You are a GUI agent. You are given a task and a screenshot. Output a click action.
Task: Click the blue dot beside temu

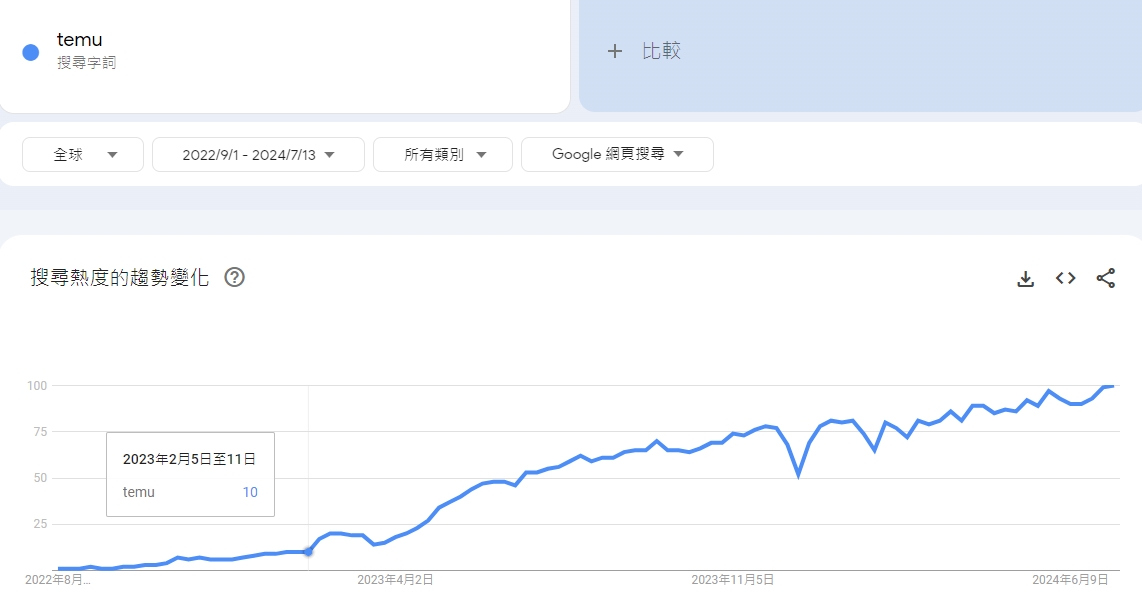pyautogui.click(x=31, y=52)
